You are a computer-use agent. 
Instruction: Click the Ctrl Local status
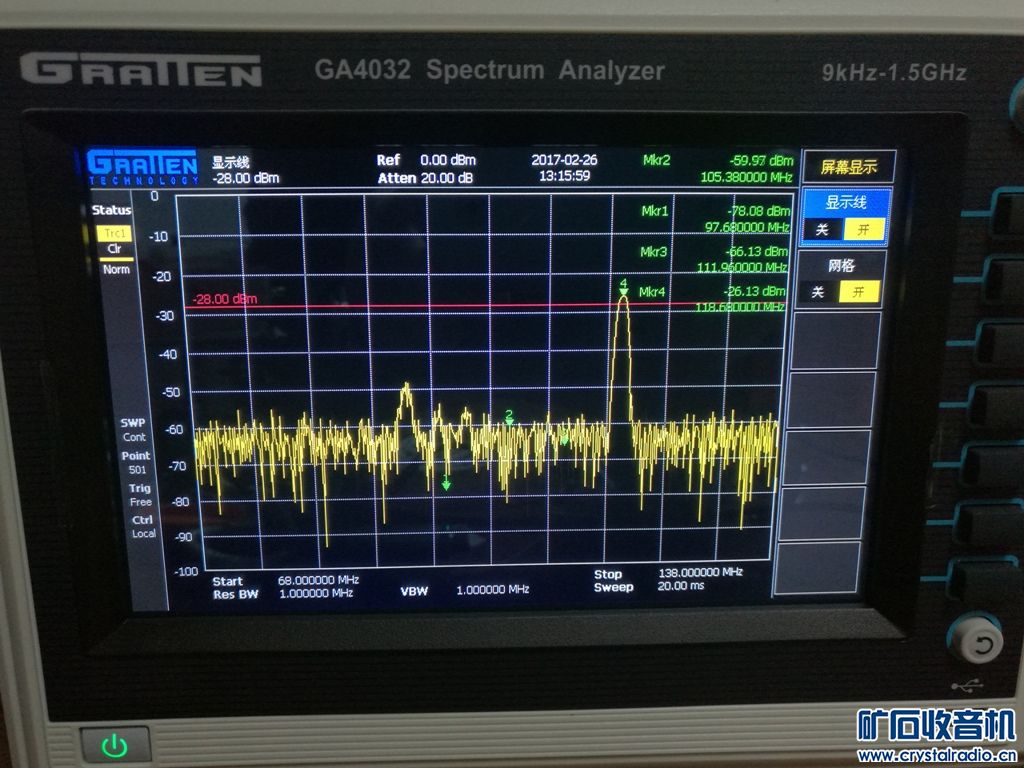(x=143, y=526)
